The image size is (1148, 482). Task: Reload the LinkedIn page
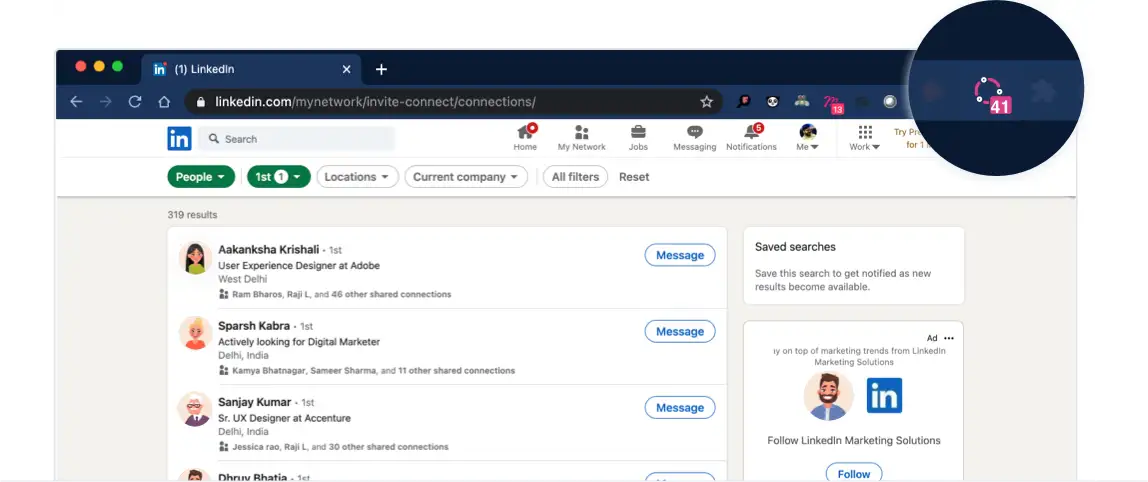tap(135, 102)
